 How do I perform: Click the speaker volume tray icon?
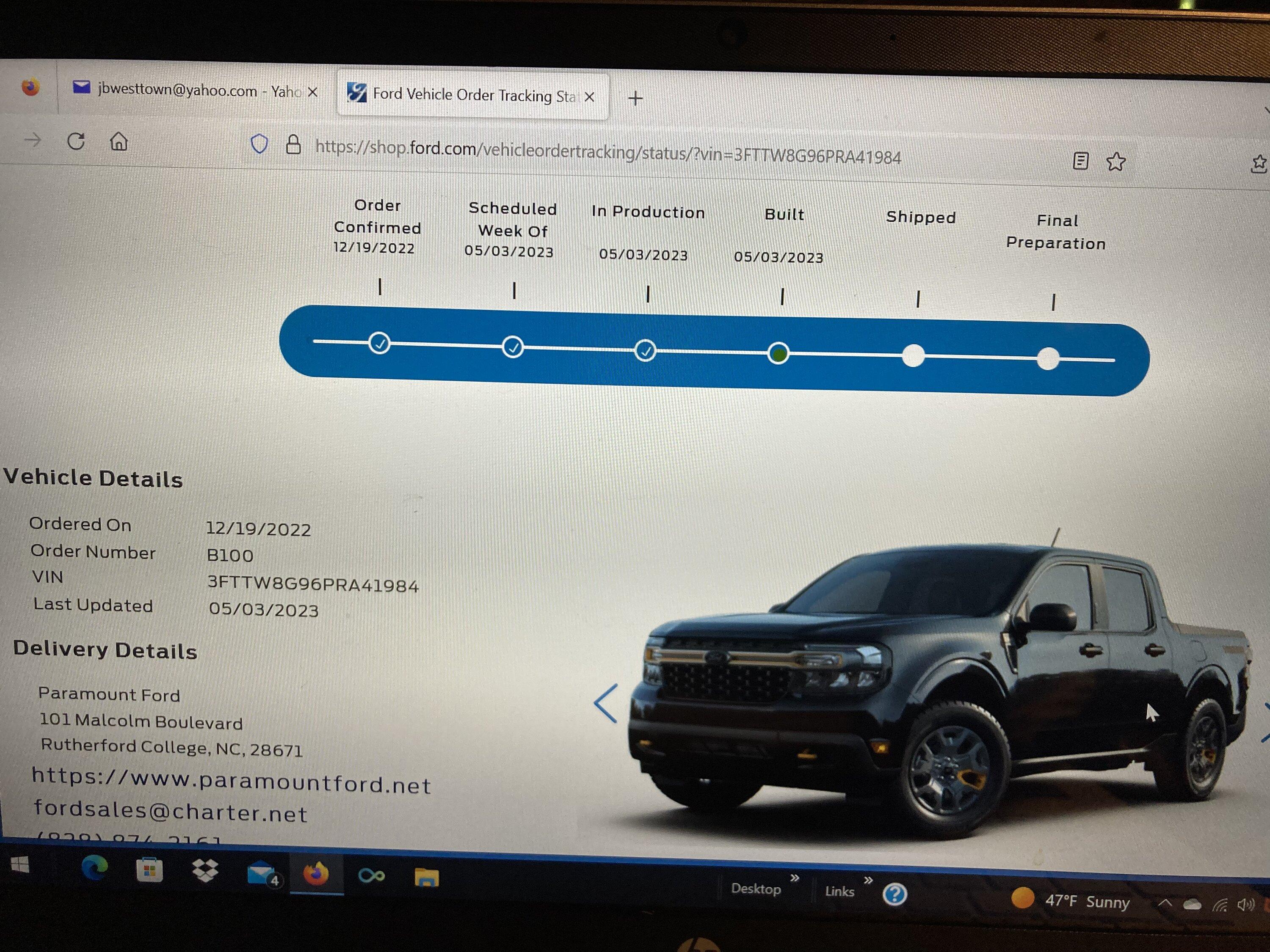[1245, 905]
